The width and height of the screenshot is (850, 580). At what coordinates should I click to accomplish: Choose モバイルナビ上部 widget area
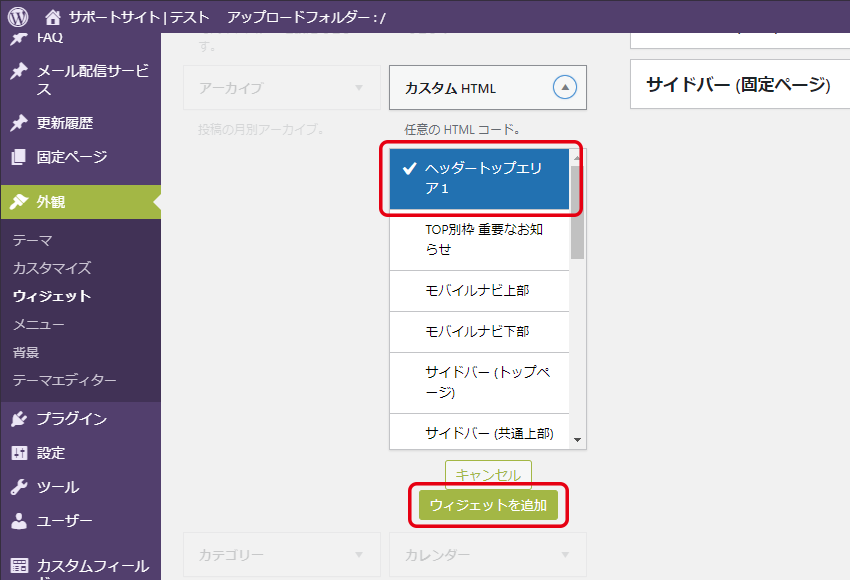pyautogui.click(x=479, y=291)
